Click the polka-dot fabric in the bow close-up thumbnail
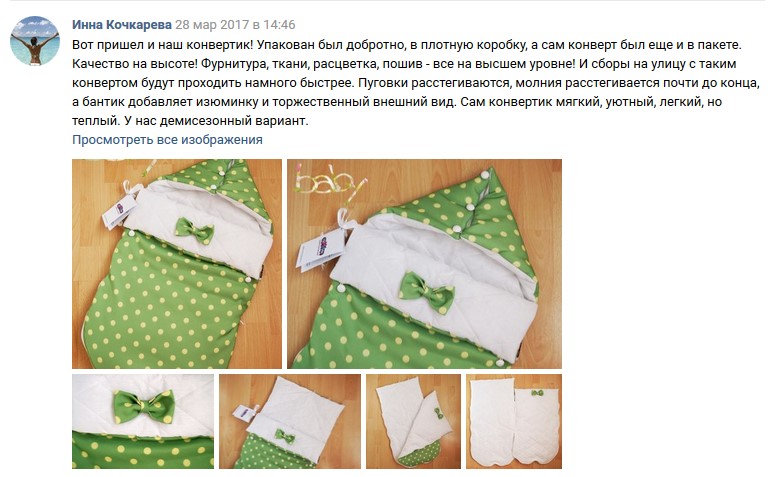 tap(143, 451)
